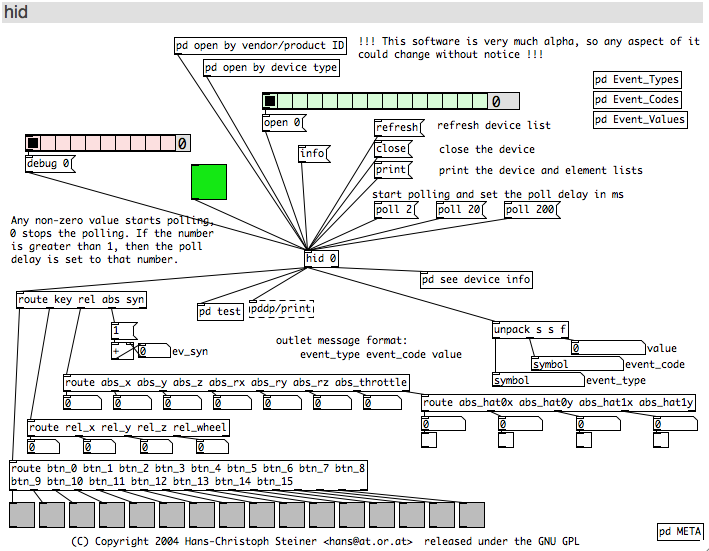Open pd Event_Codes subpatch

click(637, 99)
